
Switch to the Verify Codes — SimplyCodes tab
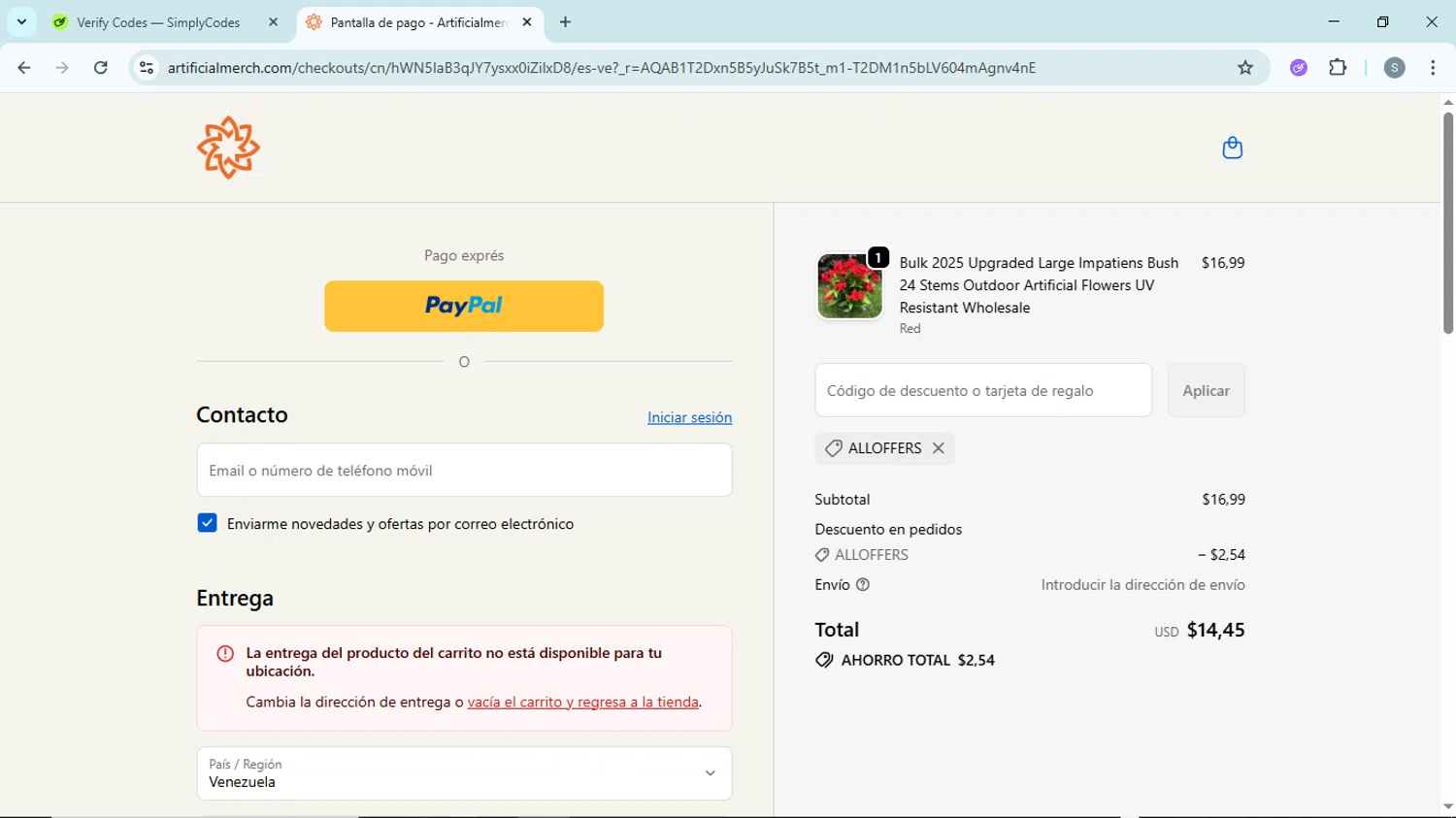point(160,22)
